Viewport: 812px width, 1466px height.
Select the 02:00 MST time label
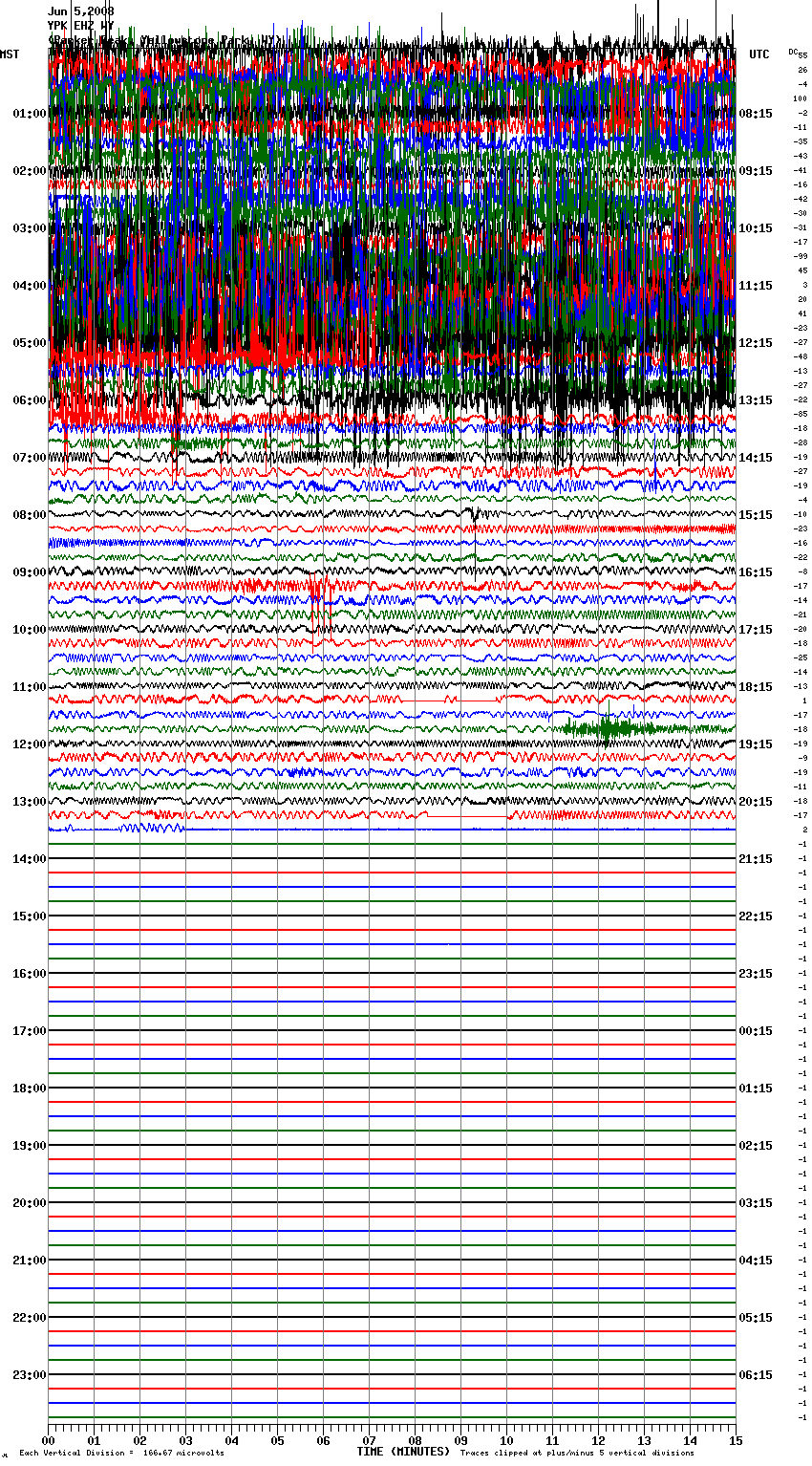[x=30, y=171]
